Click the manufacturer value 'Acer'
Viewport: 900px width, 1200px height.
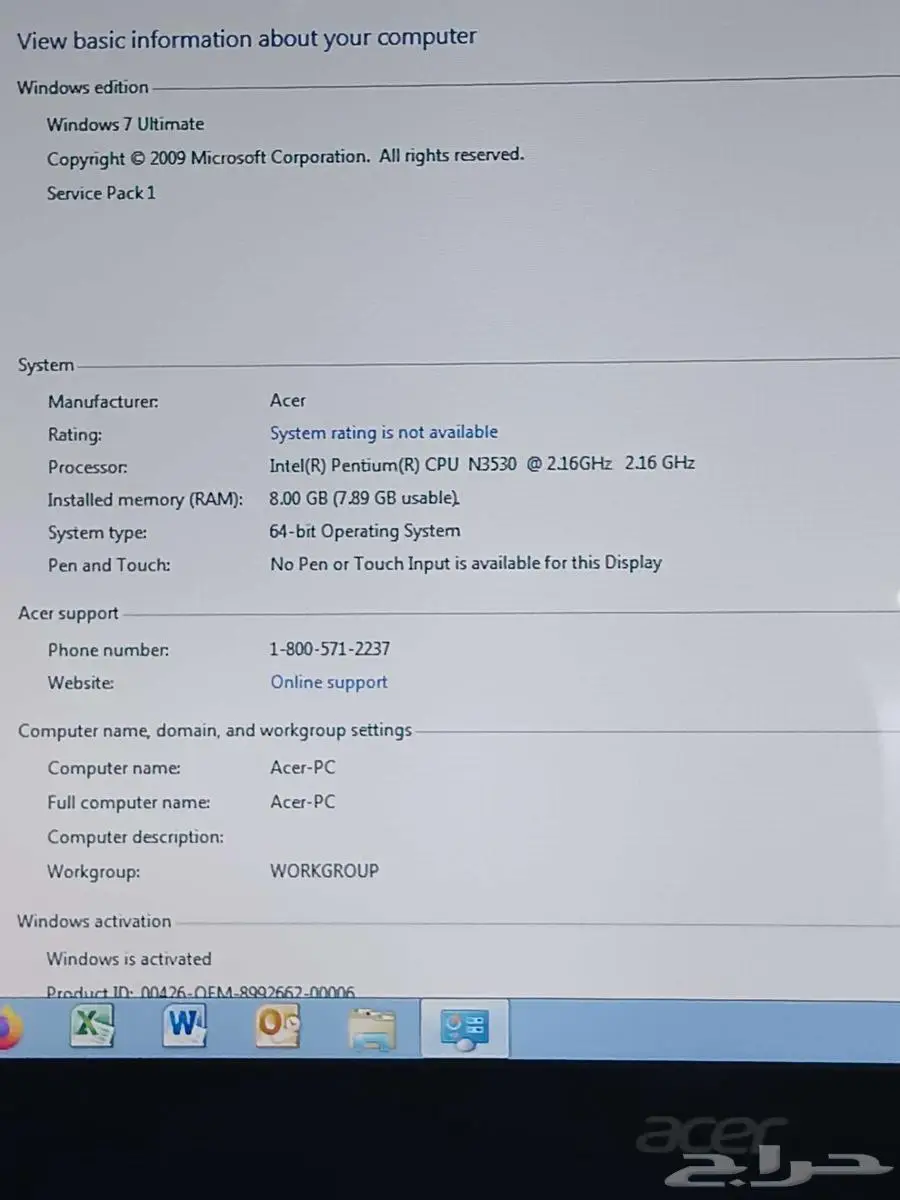pos(288,400)
